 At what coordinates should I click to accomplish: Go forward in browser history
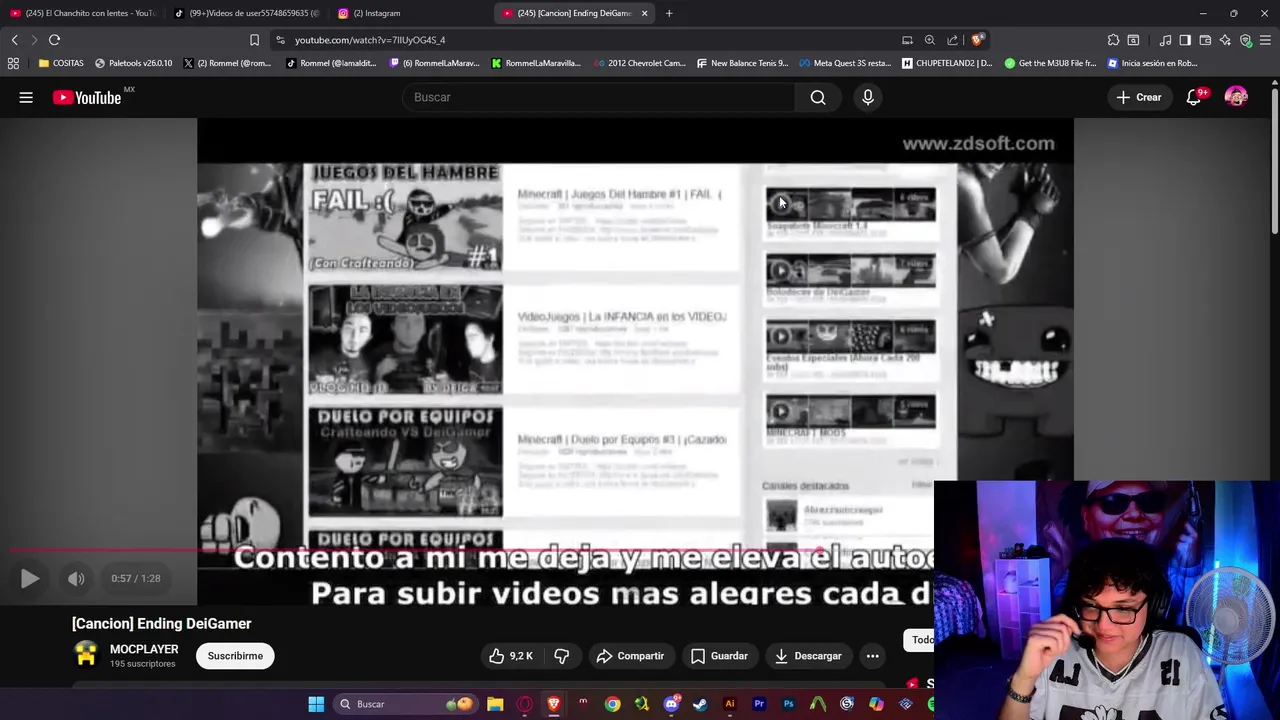click(34, 40)
